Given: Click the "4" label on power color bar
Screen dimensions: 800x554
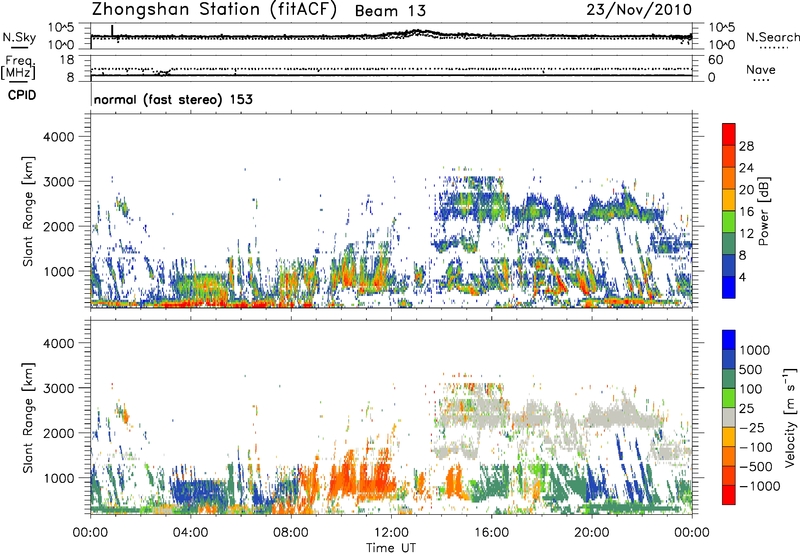Looking at the screenshot, I should point(743,277).
